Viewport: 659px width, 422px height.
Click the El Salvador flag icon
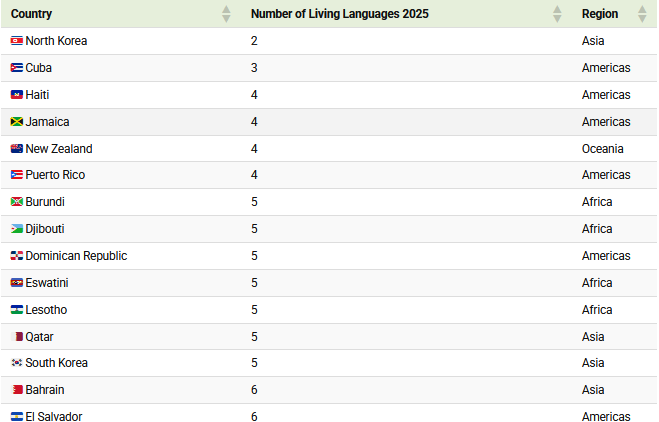[x=17, y=417]
